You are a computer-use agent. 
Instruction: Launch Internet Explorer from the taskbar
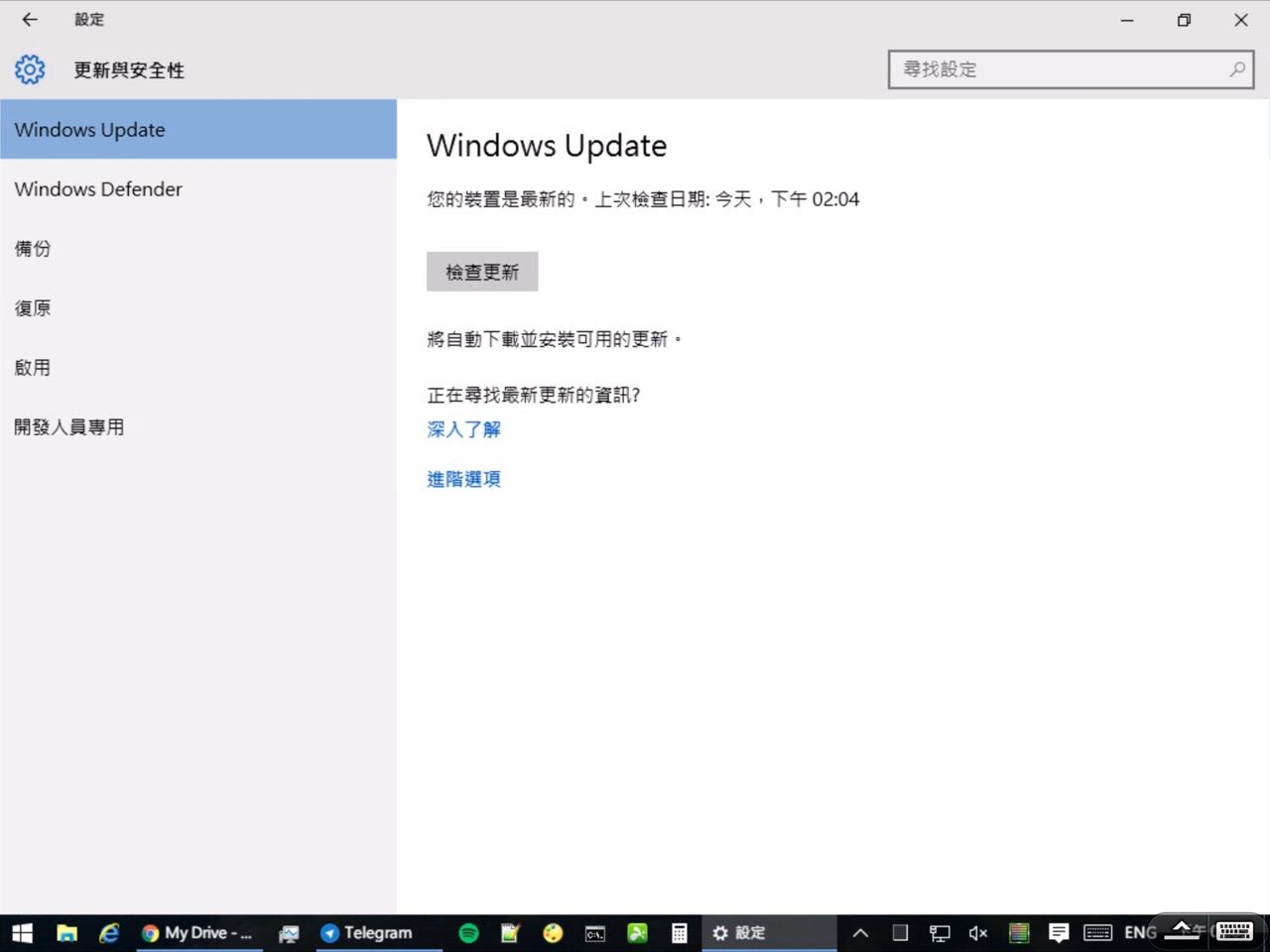click(x=109, y=933)
